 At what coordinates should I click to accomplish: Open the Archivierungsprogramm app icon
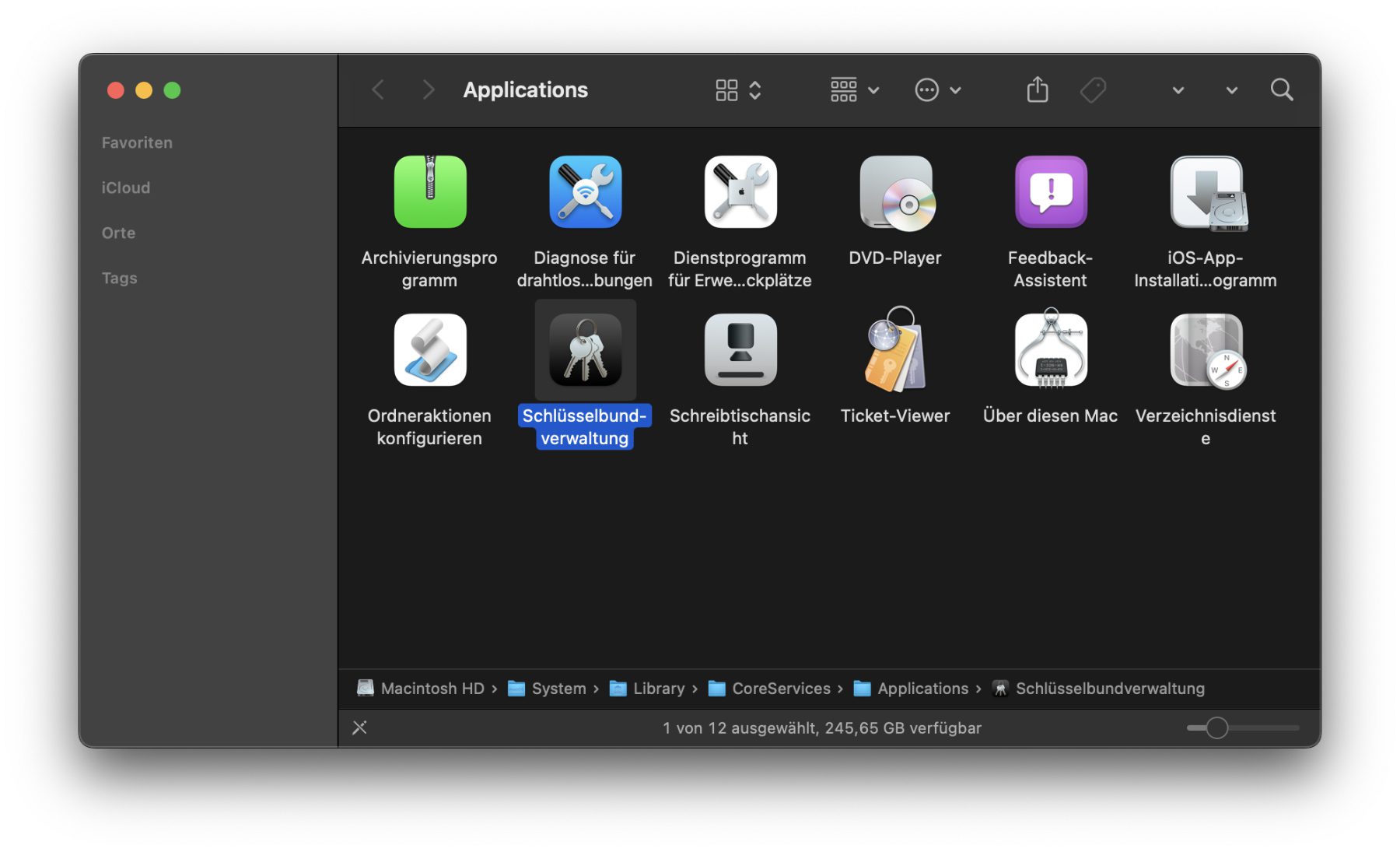click(429, 192)
